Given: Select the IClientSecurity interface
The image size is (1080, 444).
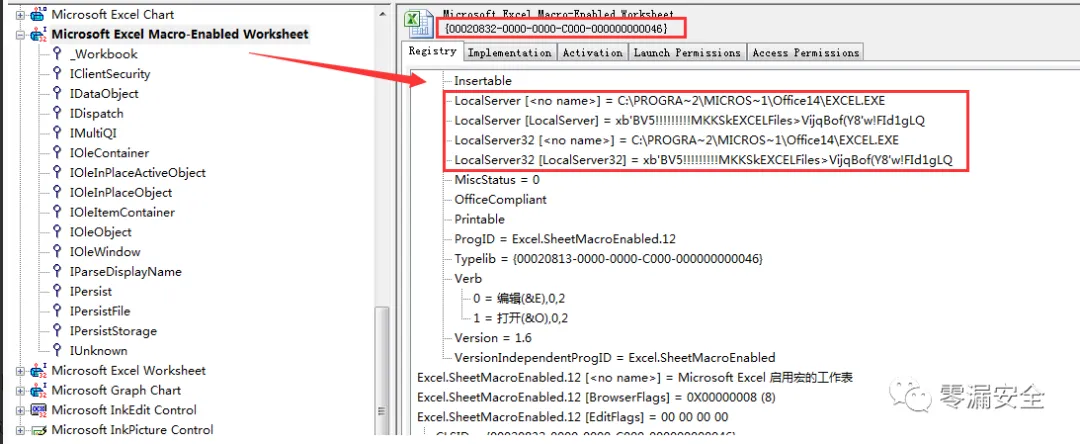Looking at the screenshot, I should coord(110,74).
